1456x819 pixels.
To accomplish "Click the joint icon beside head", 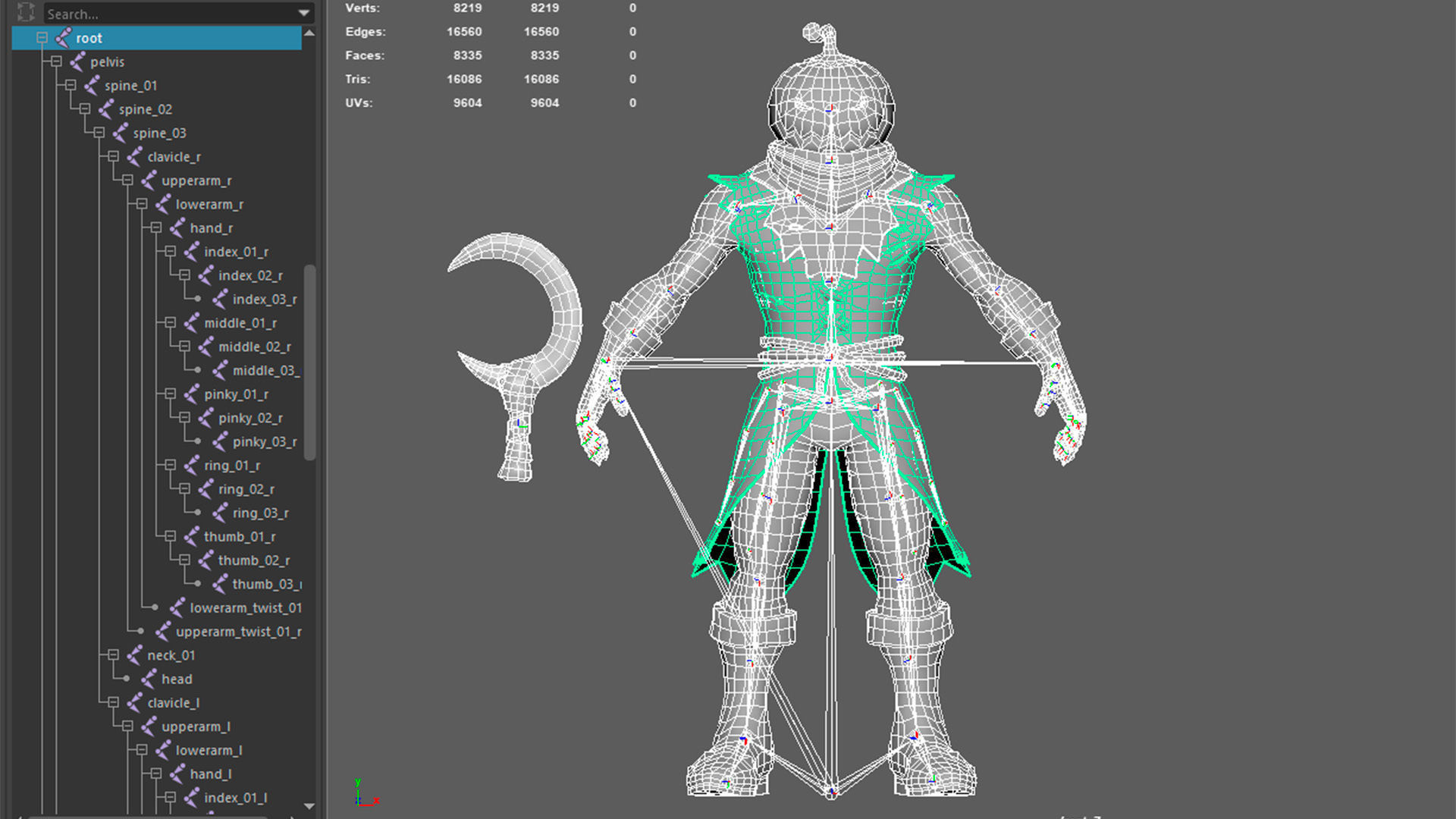I will tap(149, 679).
